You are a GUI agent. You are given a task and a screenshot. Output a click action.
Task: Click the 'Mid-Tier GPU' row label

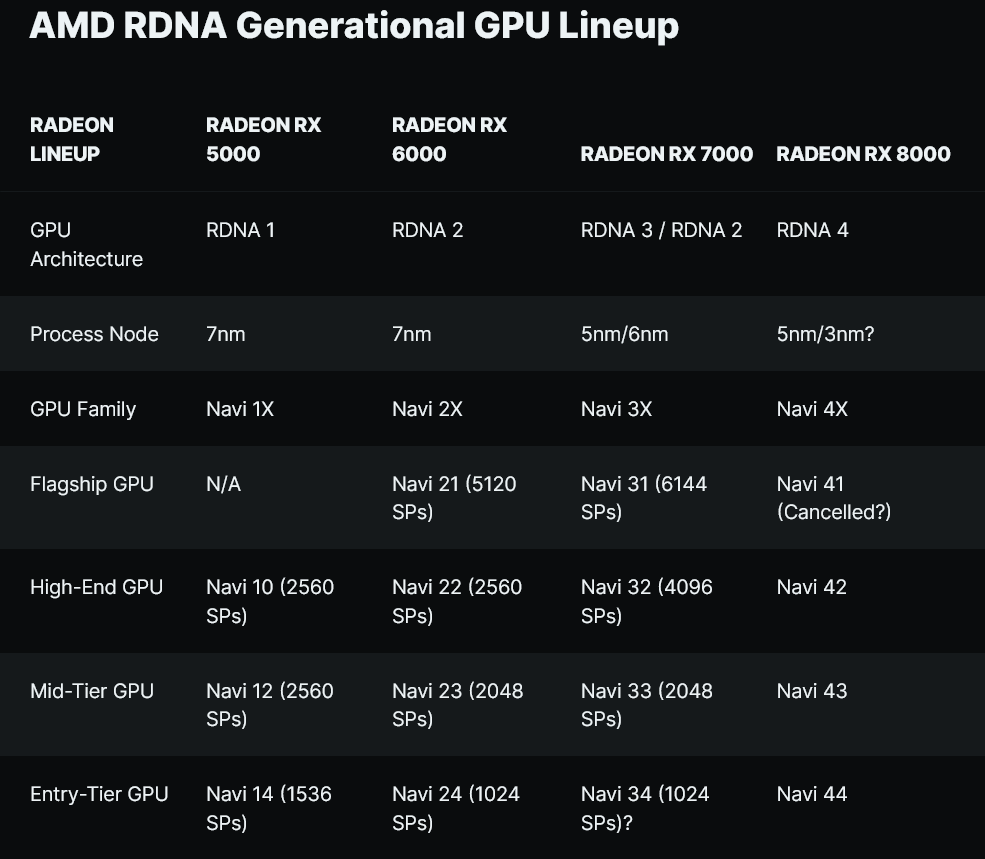point(92,691)
